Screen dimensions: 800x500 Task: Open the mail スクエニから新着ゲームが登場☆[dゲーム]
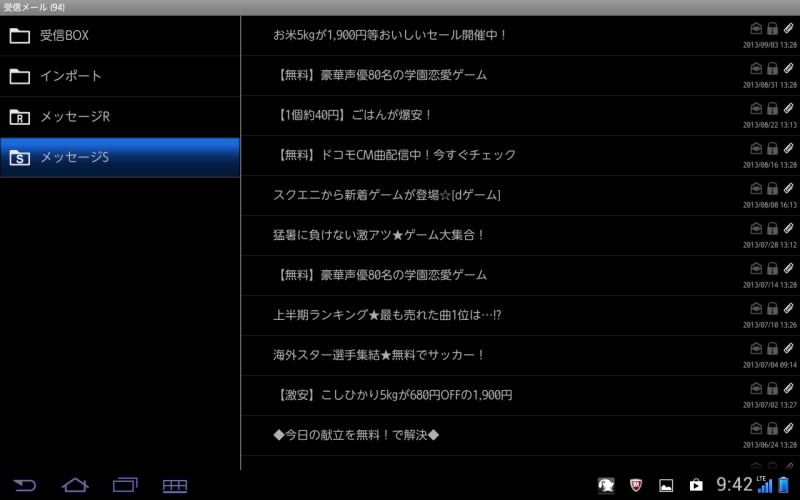click(520, 195)
